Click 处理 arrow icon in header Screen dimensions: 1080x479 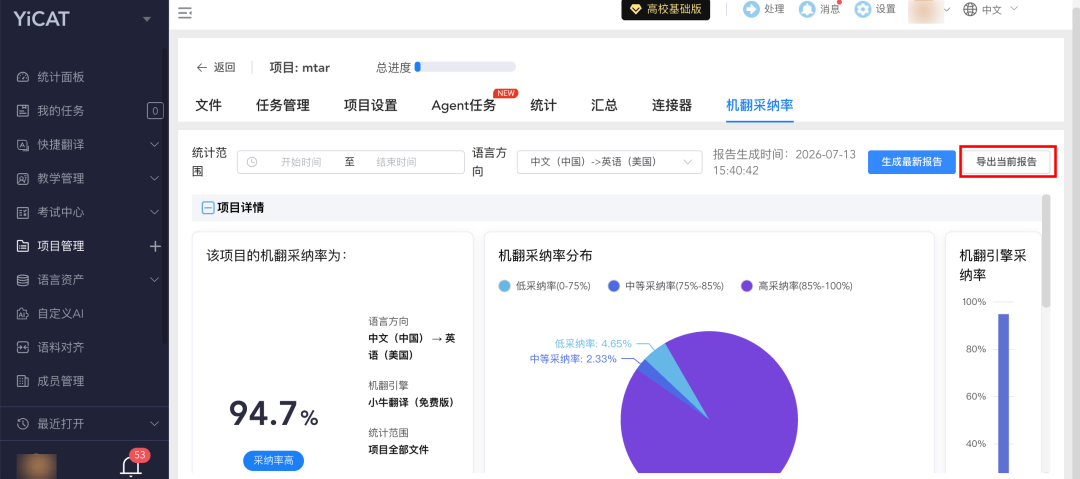[x=751, y=9]
